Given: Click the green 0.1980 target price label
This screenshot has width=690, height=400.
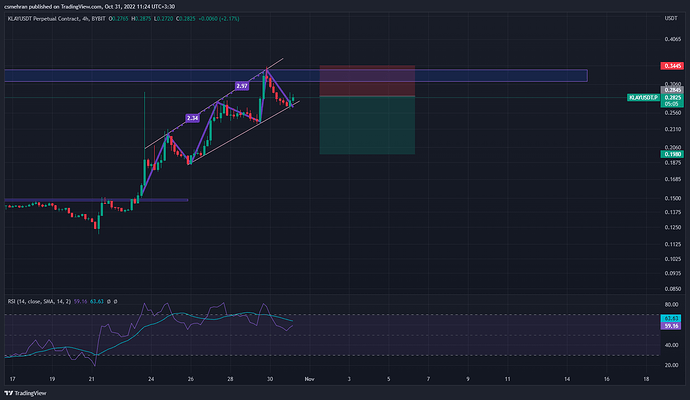Looking at the screenshot, I should coord(672,154).
